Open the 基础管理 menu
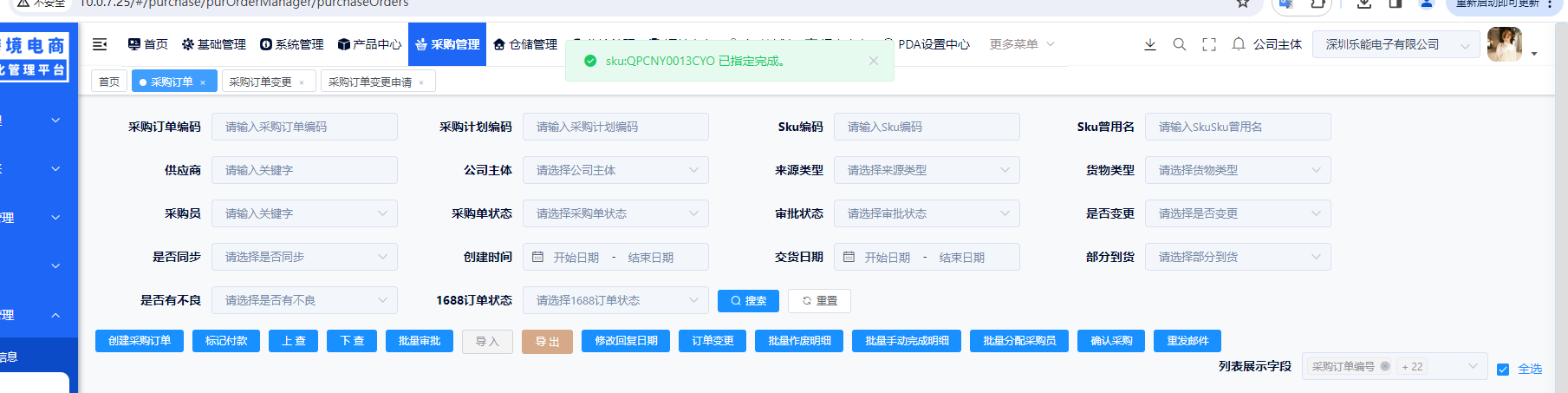 pos(214,44)
